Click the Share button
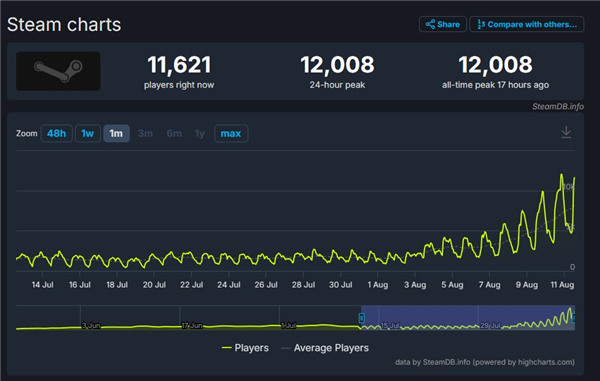The height and width of the screenshot is (381, 600). pos(443,24)
